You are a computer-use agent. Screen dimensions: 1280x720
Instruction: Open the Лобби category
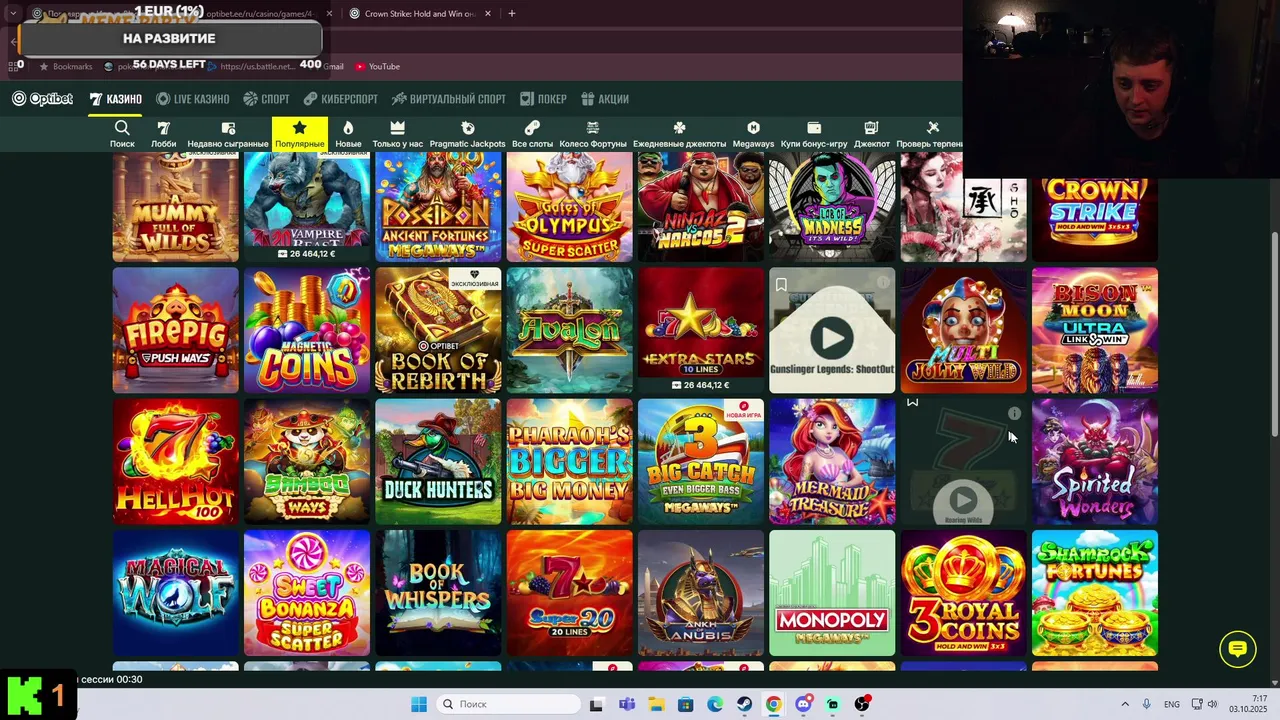tap(164, 134)
